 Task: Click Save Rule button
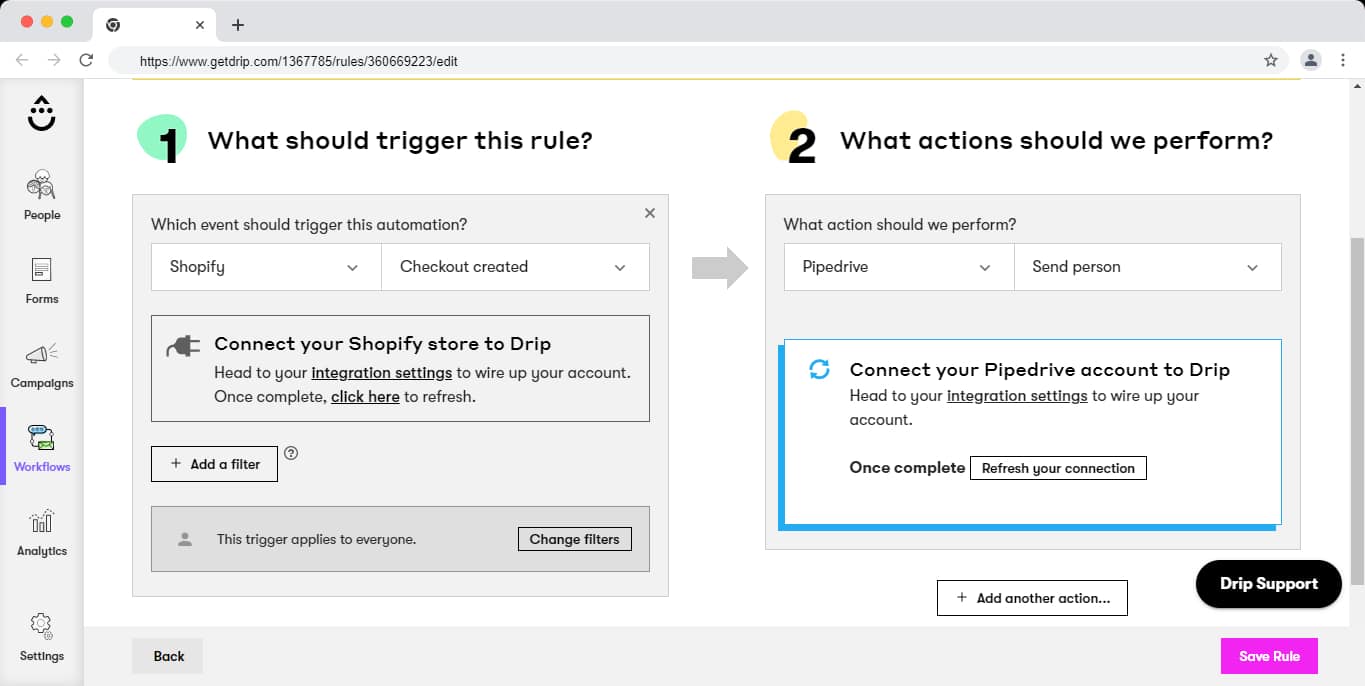pyautogui.click(x=1269, y=656)
